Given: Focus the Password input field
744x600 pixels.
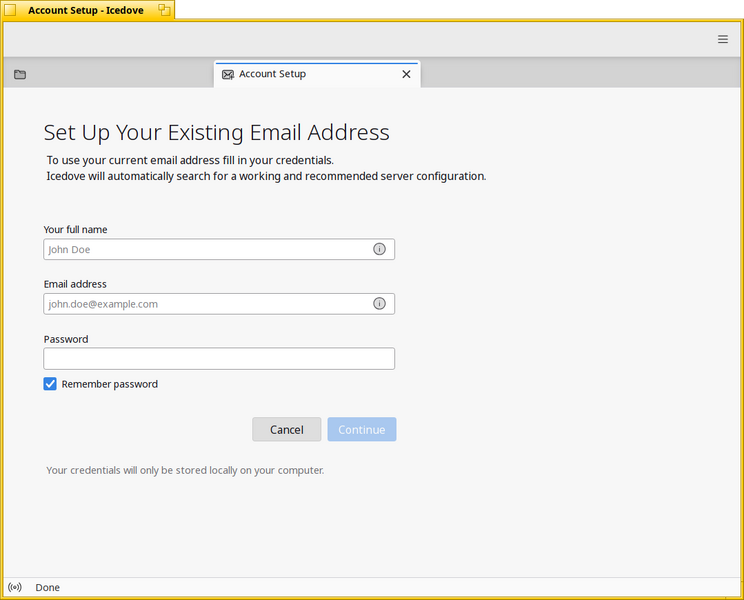Looking at the screenshot, I should 219,359.
